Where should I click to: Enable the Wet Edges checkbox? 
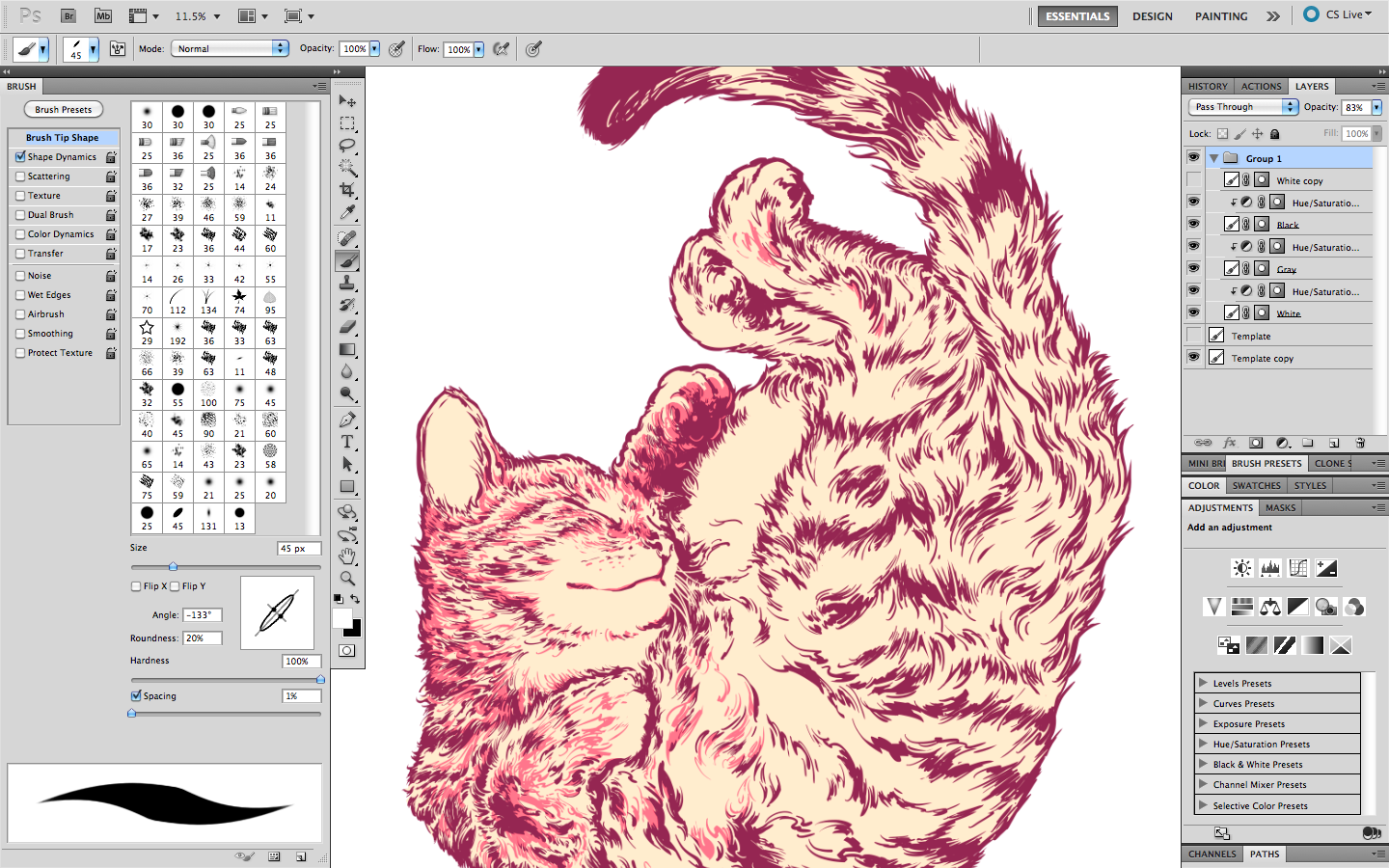[20, 295]
